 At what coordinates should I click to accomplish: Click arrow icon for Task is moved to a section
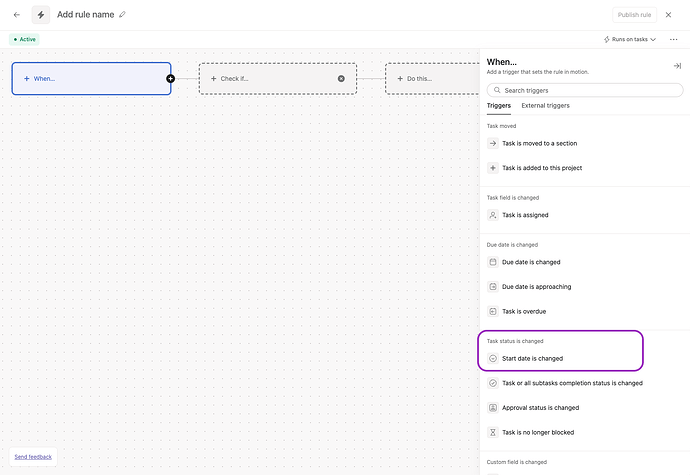pos(493,143)
